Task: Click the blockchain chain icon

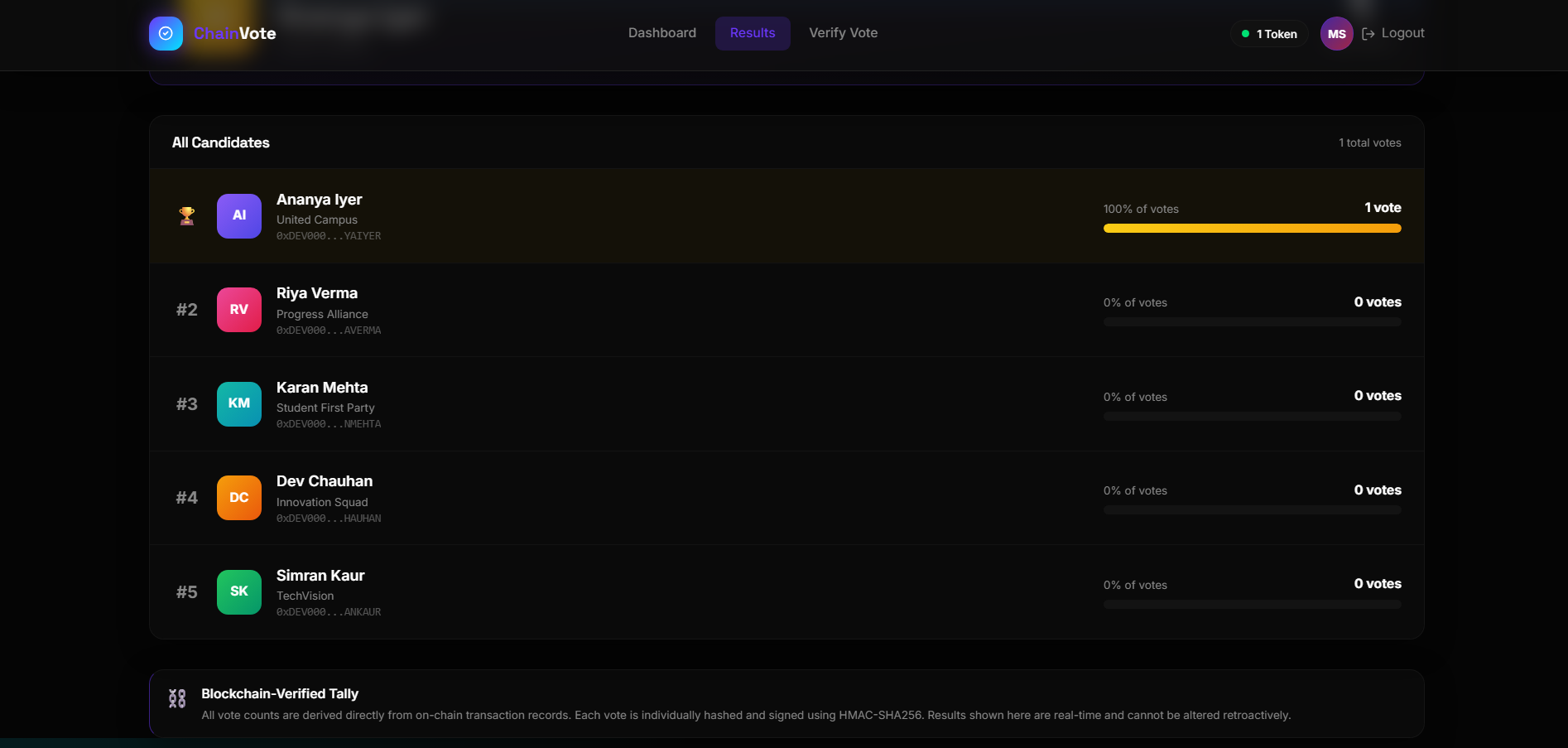Action: coord(177,698)
